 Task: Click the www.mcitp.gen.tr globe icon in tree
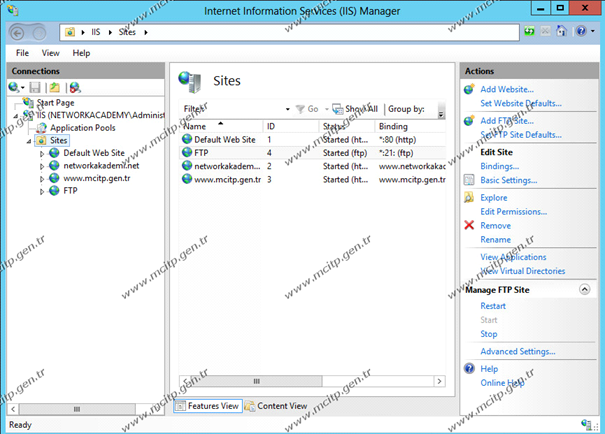tap(54, 178)
